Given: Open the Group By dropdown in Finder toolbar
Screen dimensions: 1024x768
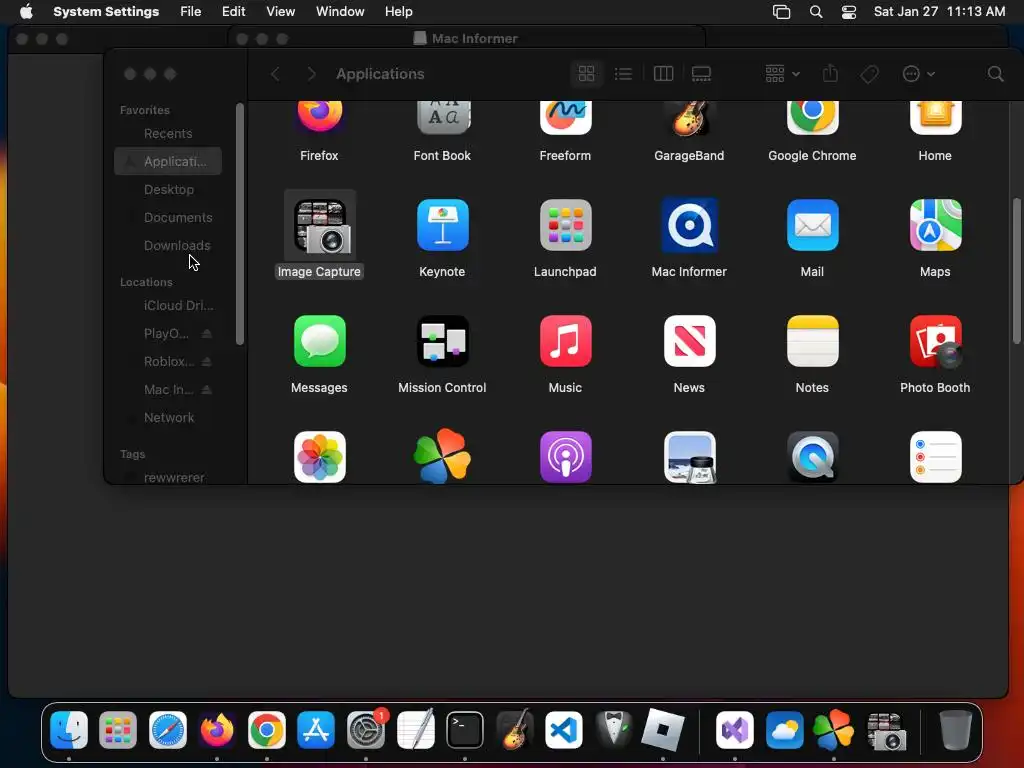Looking at the screenshot, I should 782,74.
